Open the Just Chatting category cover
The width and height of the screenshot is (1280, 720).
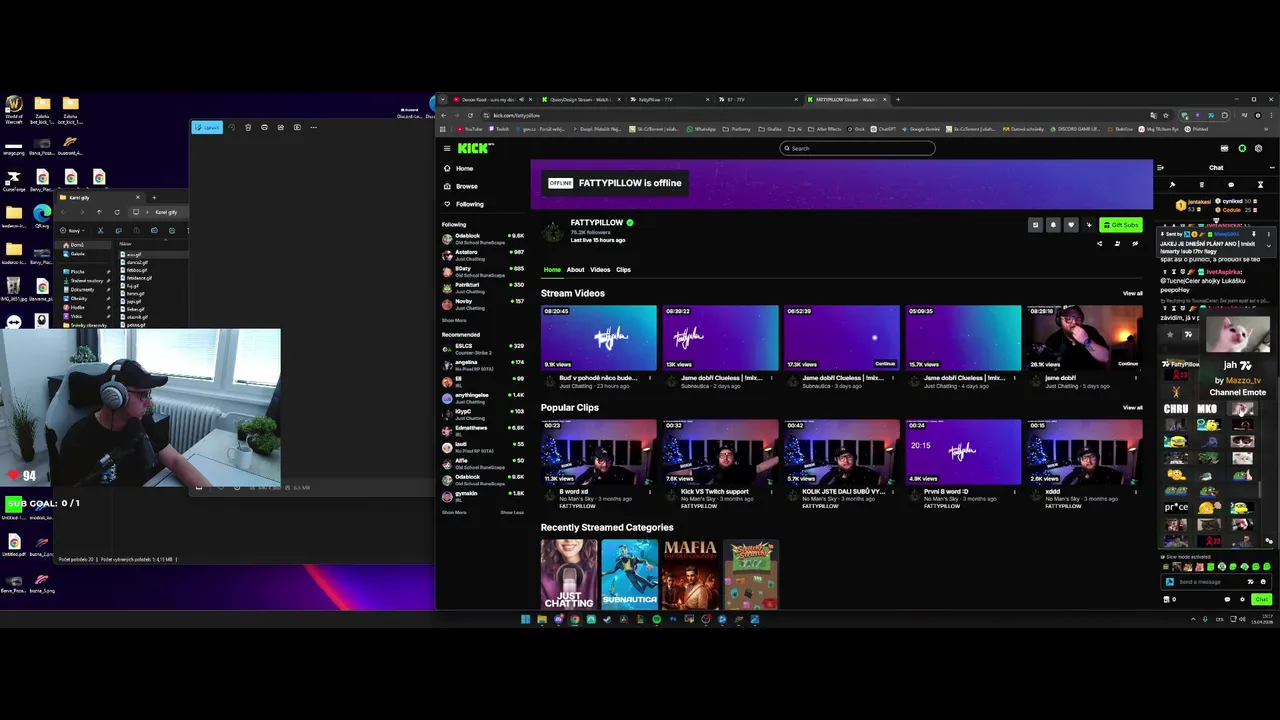pos(569,574)
